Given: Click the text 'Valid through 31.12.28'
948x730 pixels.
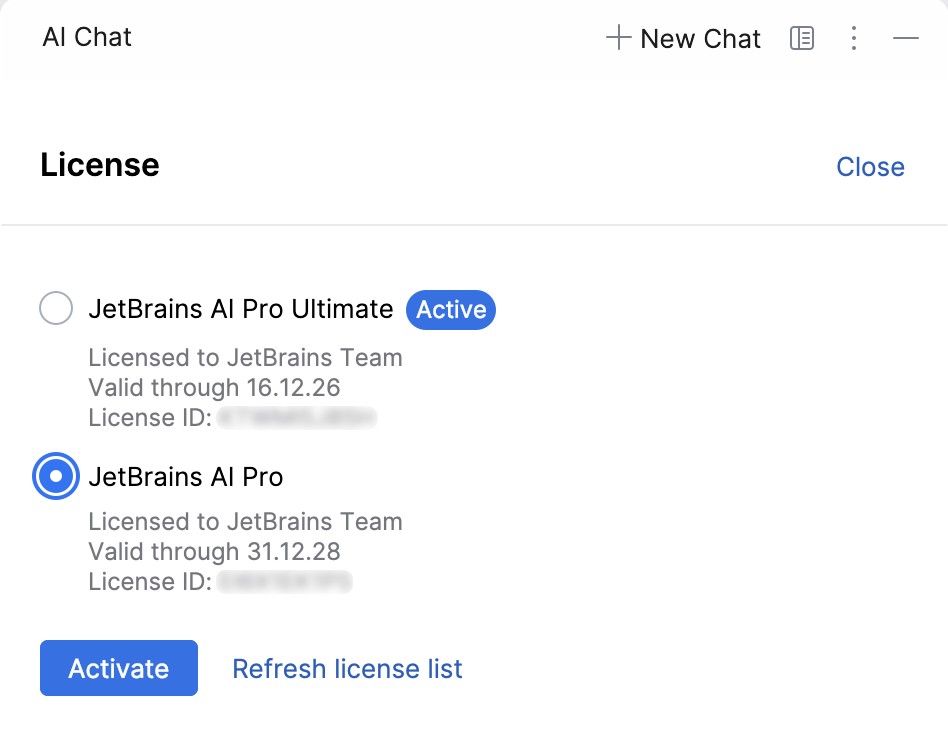Looking at the screenshot, I should click(214, 552).
